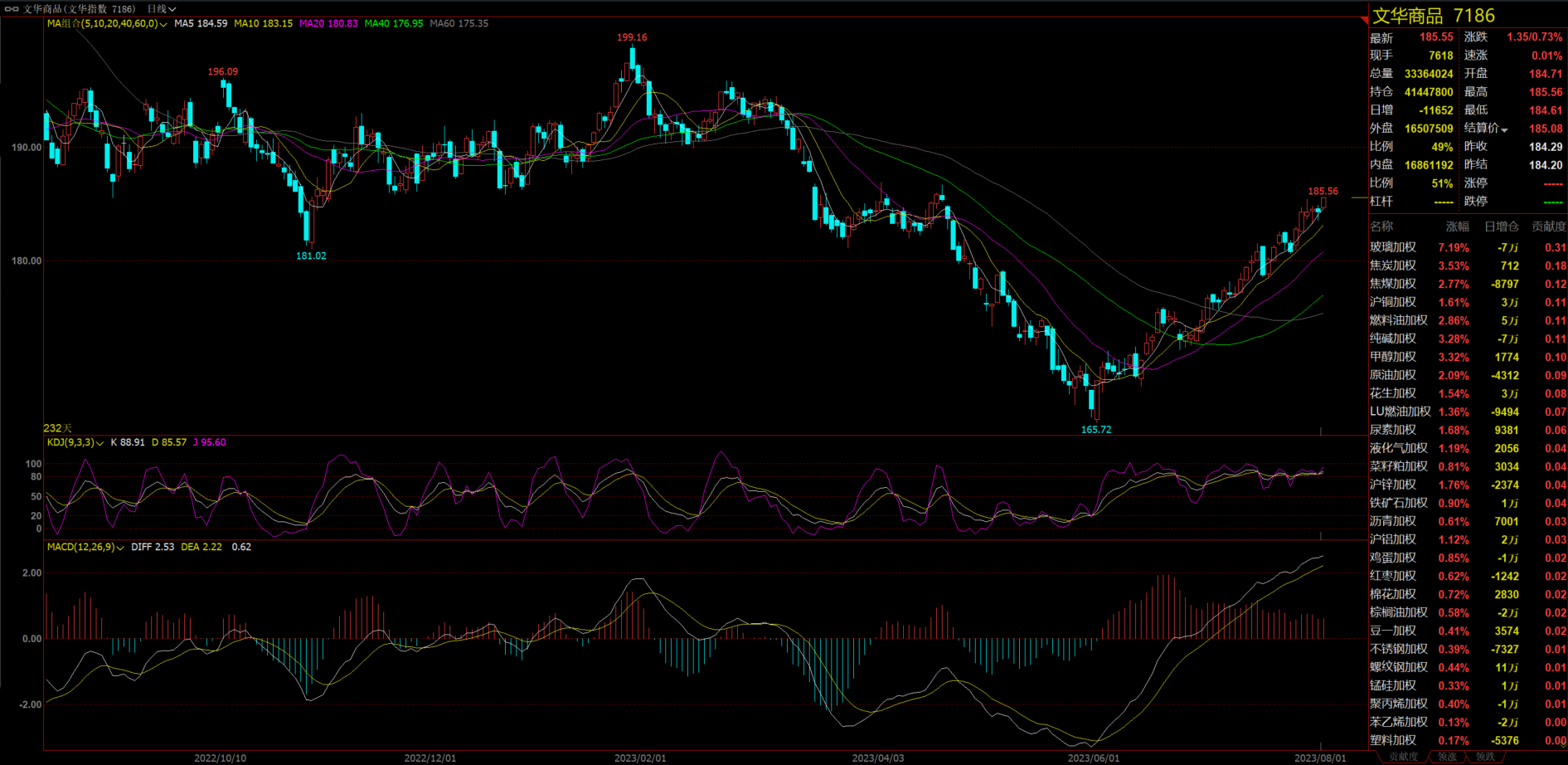
Task: Select the 棕榈油加权 row
Action: click(x=1468, y=613)
